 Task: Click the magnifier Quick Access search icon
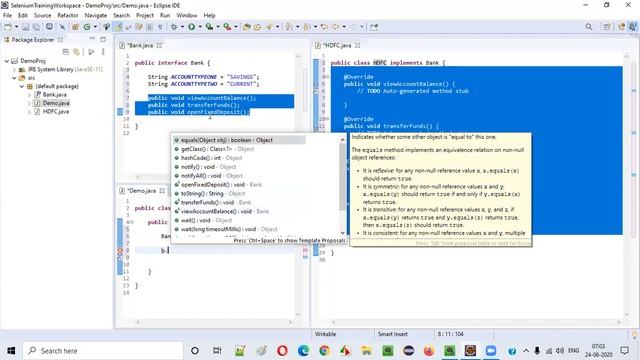[589, 27]
